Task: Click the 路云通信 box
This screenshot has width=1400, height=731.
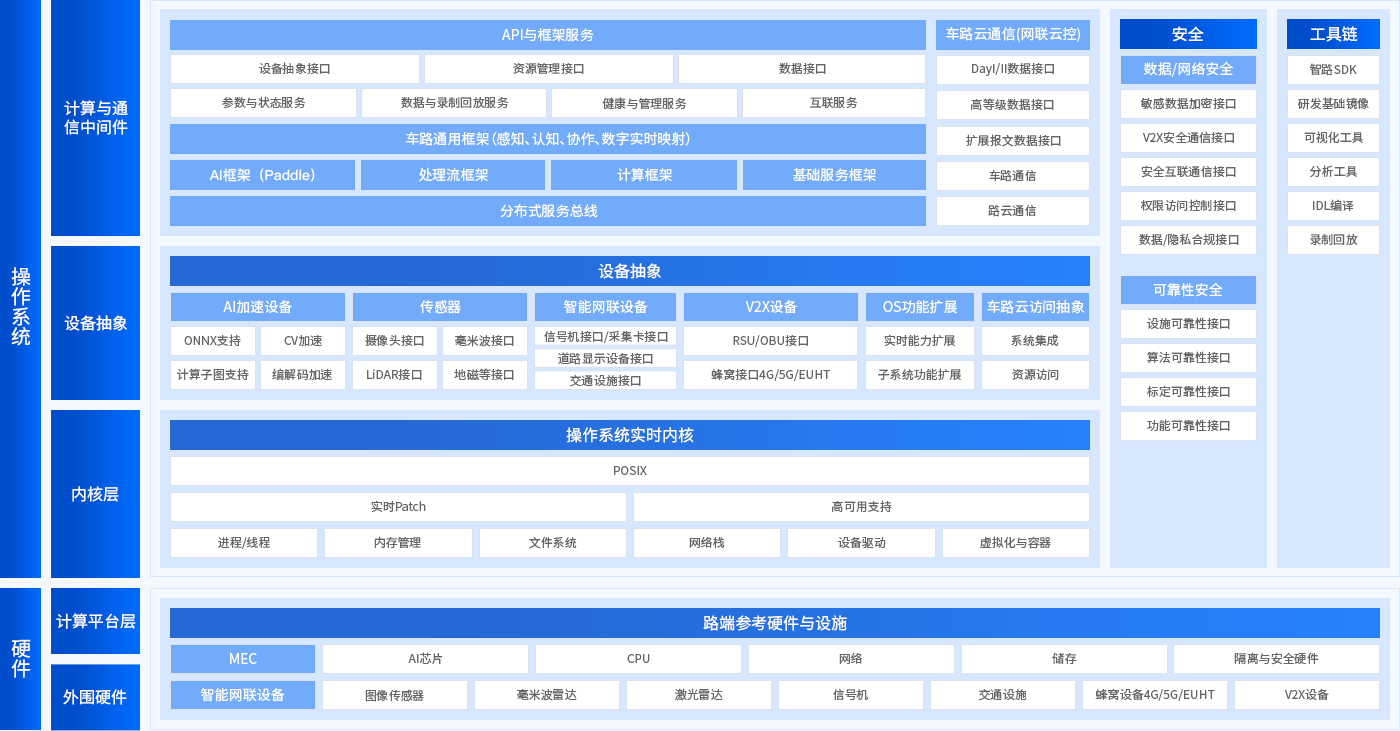Action: [x=1013, y=211]
